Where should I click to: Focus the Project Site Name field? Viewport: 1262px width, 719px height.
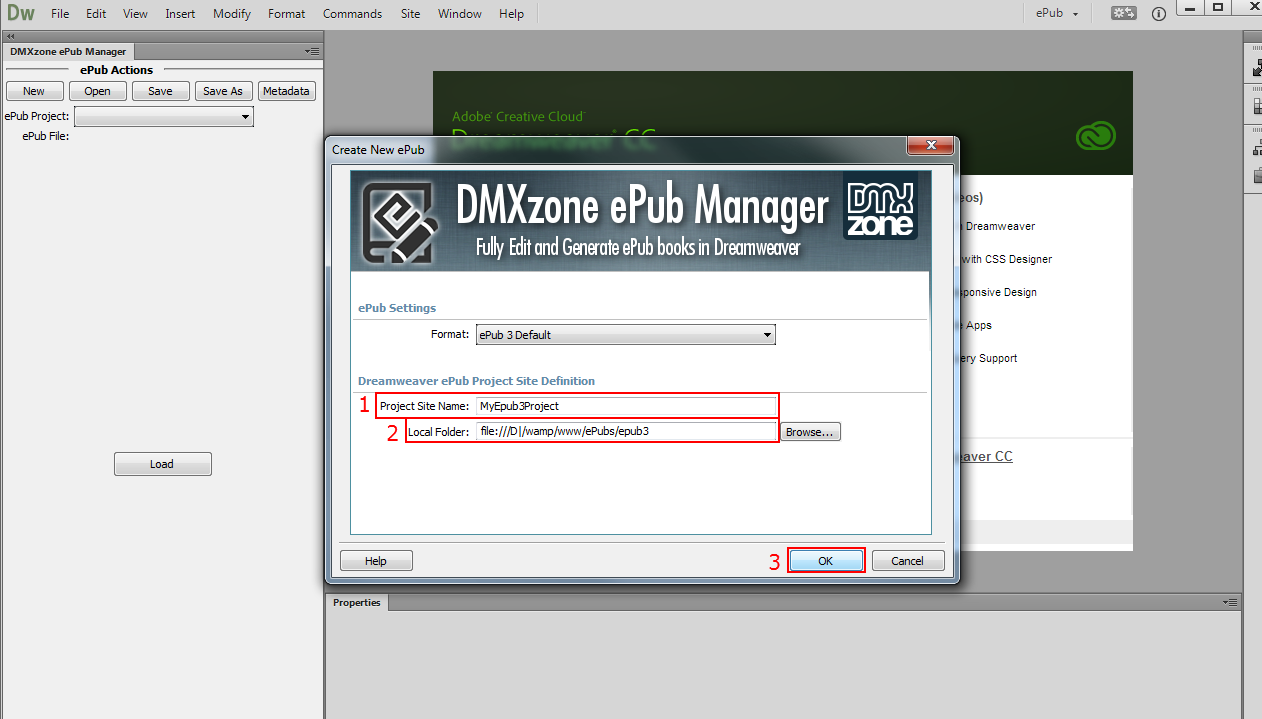pos(626,406)
